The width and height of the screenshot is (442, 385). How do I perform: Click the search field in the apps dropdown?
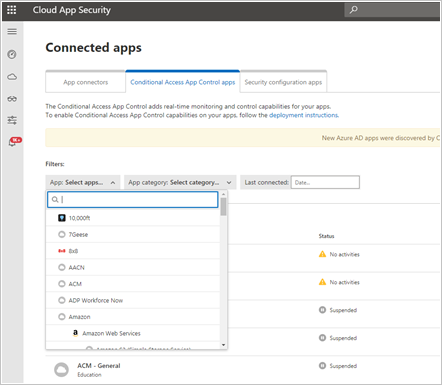[x=133, y=199]
